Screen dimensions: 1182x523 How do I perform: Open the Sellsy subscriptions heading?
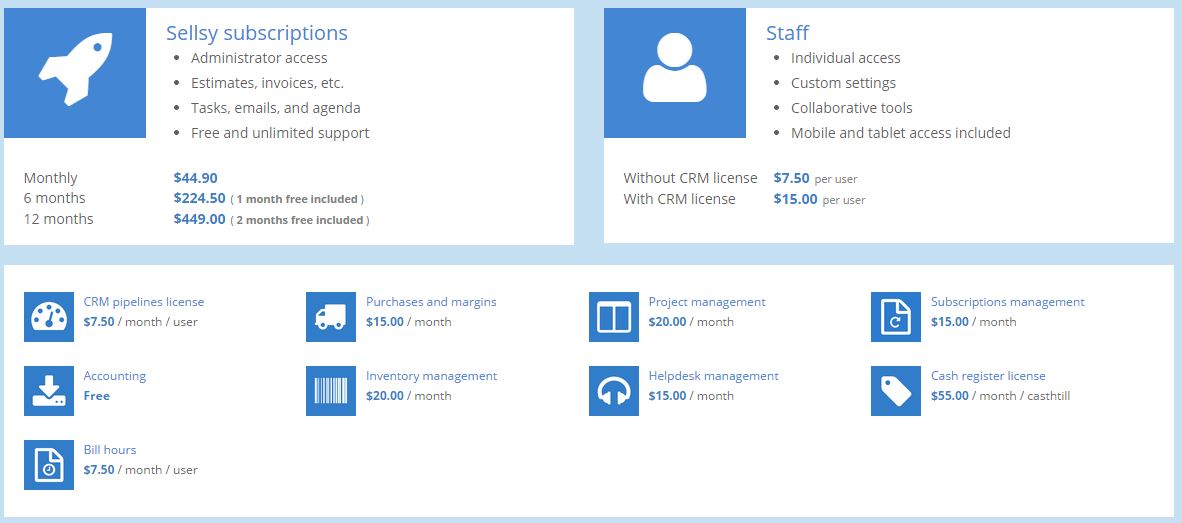(x=257, y=33)
